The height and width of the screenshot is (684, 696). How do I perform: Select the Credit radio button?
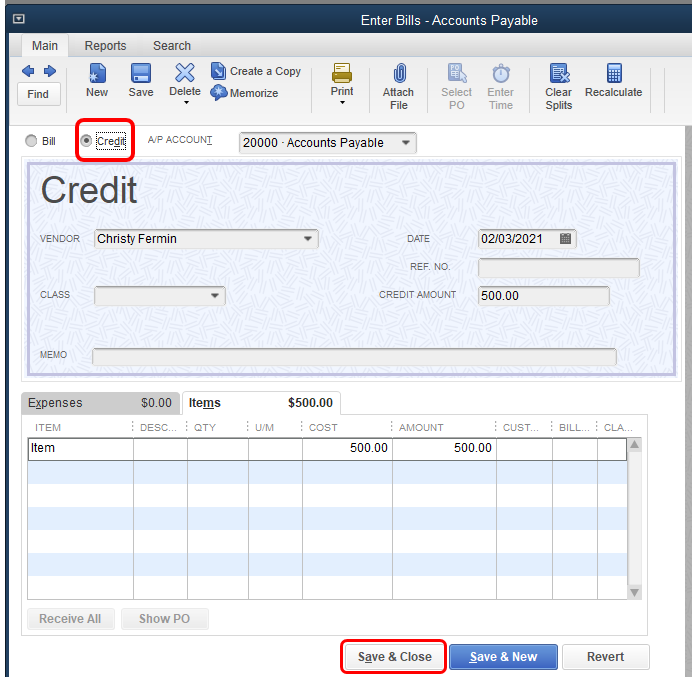tap(86, 141)
